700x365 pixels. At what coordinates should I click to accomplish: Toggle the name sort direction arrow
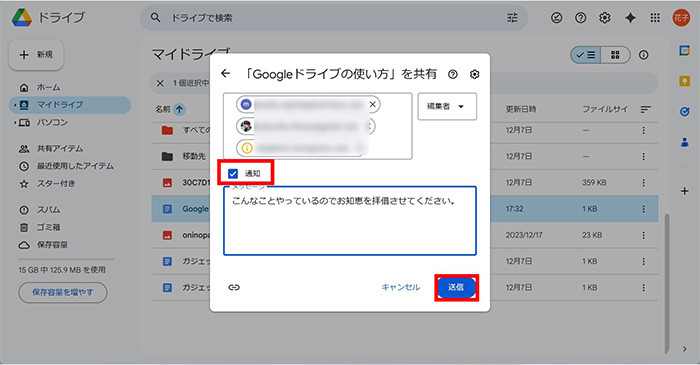(179, 109)
